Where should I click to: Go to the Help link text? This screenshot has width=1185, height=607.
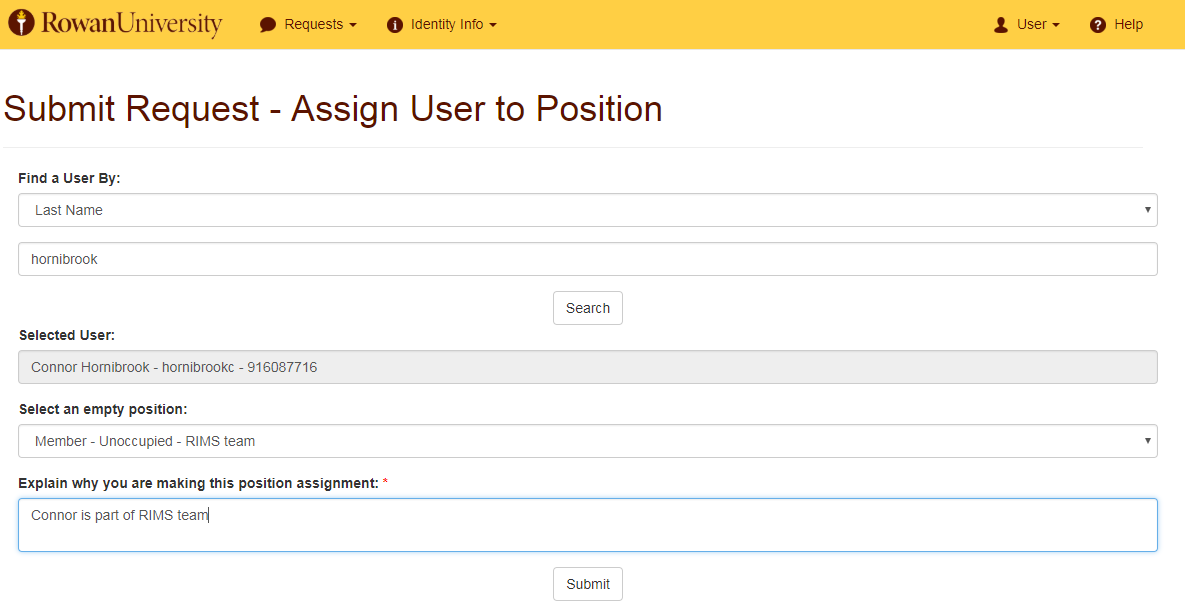coord(1128,24)
